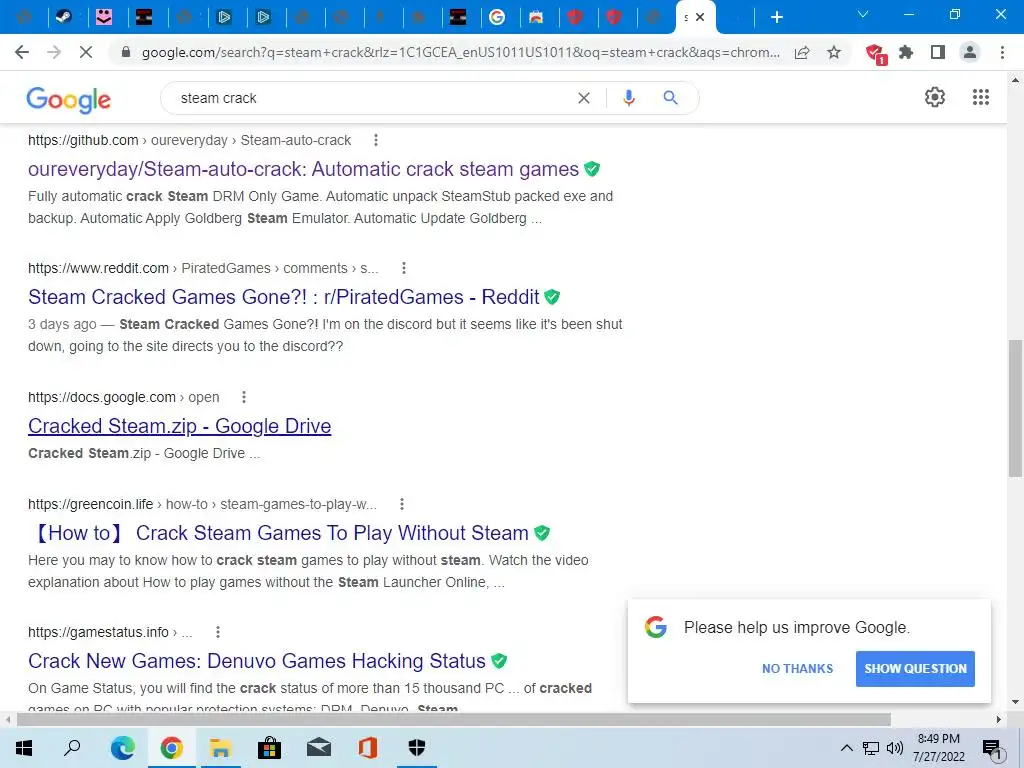
Task: Open the notification center icon
Action: pyautogui.click(x=993, y=749)
